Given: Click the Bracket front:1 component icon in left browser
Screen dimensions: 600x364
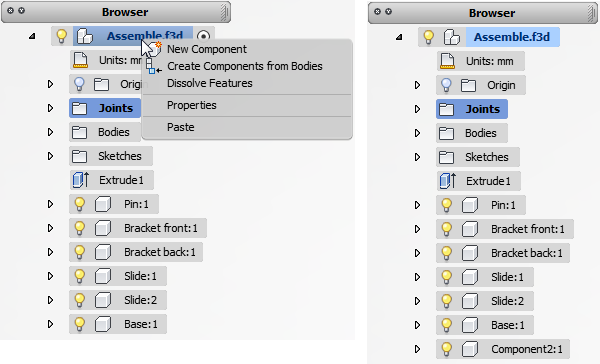Looking at the screenshot, I should pos(103,228).
